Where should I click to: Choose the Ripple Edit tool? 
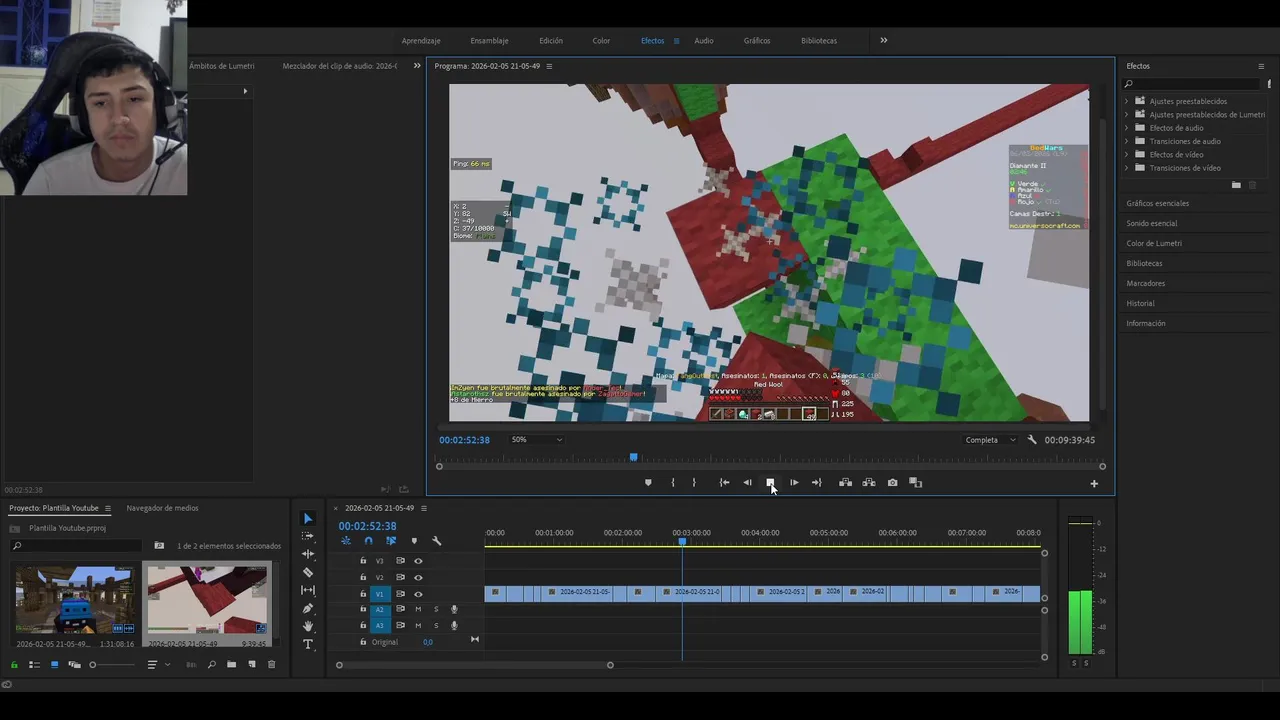tap(308, 554)
